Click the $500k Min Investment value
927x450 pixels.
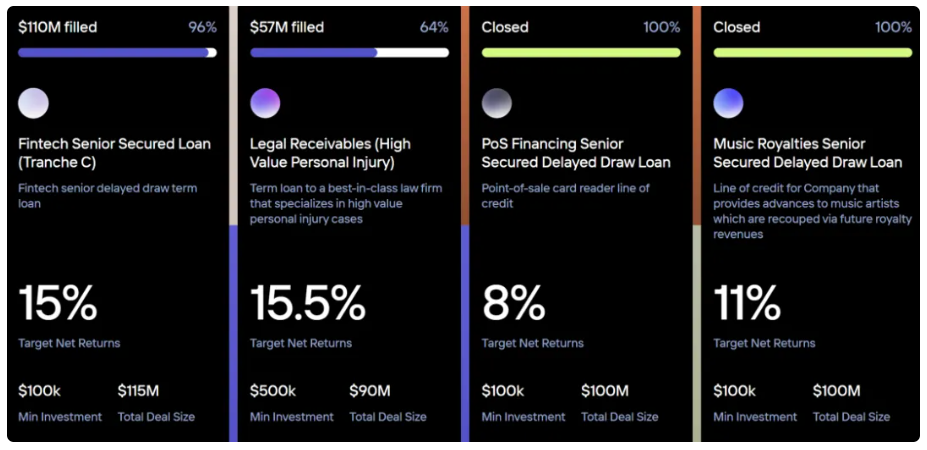[273, 391]
